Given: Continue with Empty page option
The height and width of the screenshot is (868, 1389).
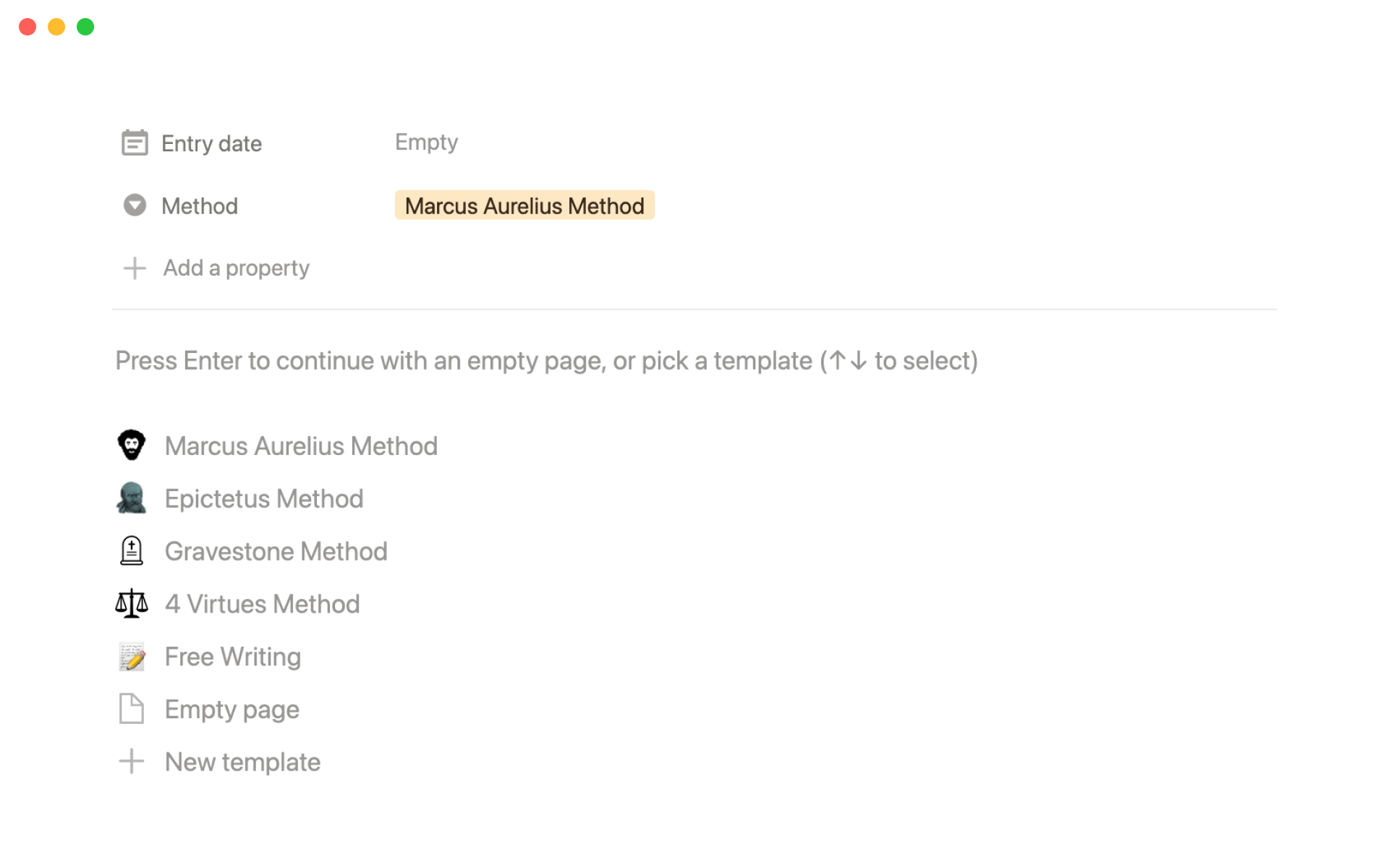Looking at the screenshot, I should point(231,710).
